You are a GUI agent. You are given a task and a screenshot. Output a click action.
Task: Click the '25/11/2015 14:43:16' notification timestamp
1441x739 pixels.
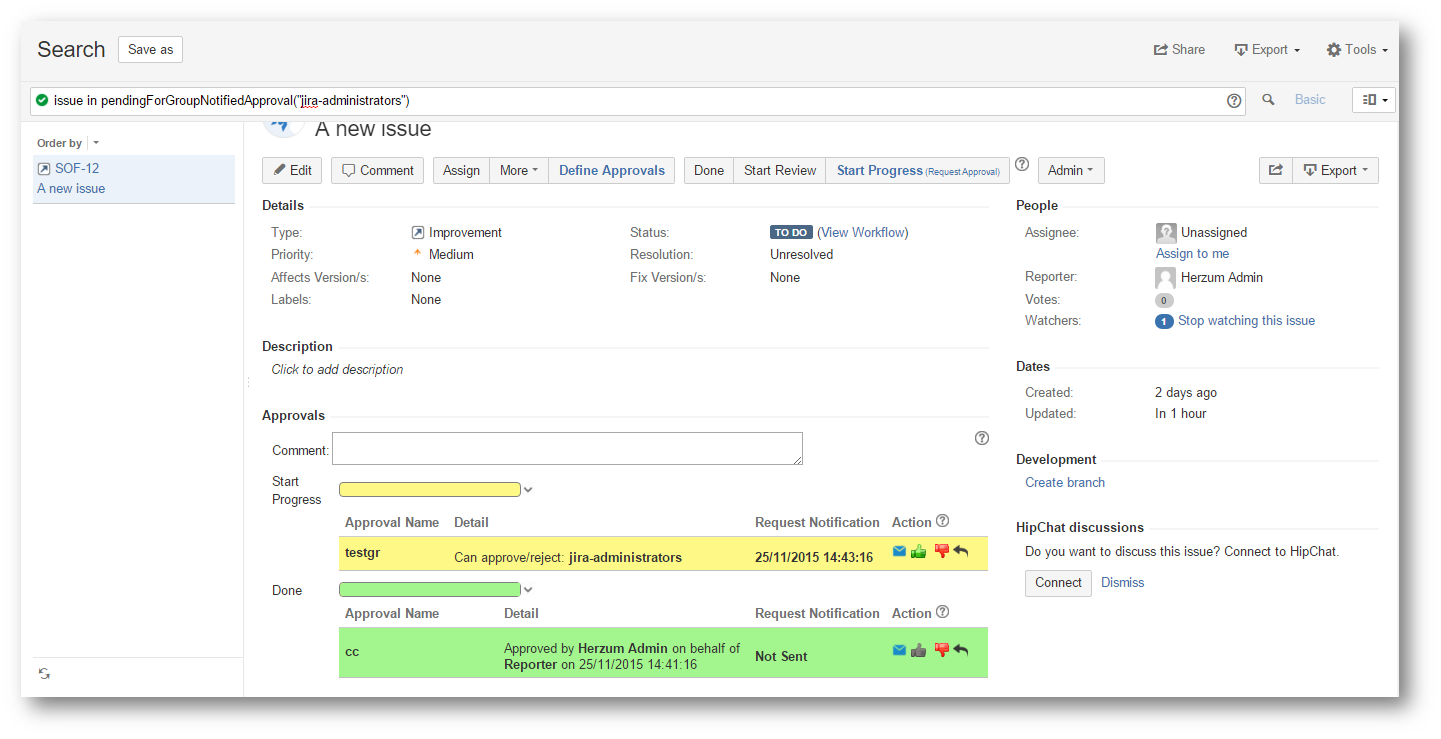pyautogui.click(x=814, y=557)
